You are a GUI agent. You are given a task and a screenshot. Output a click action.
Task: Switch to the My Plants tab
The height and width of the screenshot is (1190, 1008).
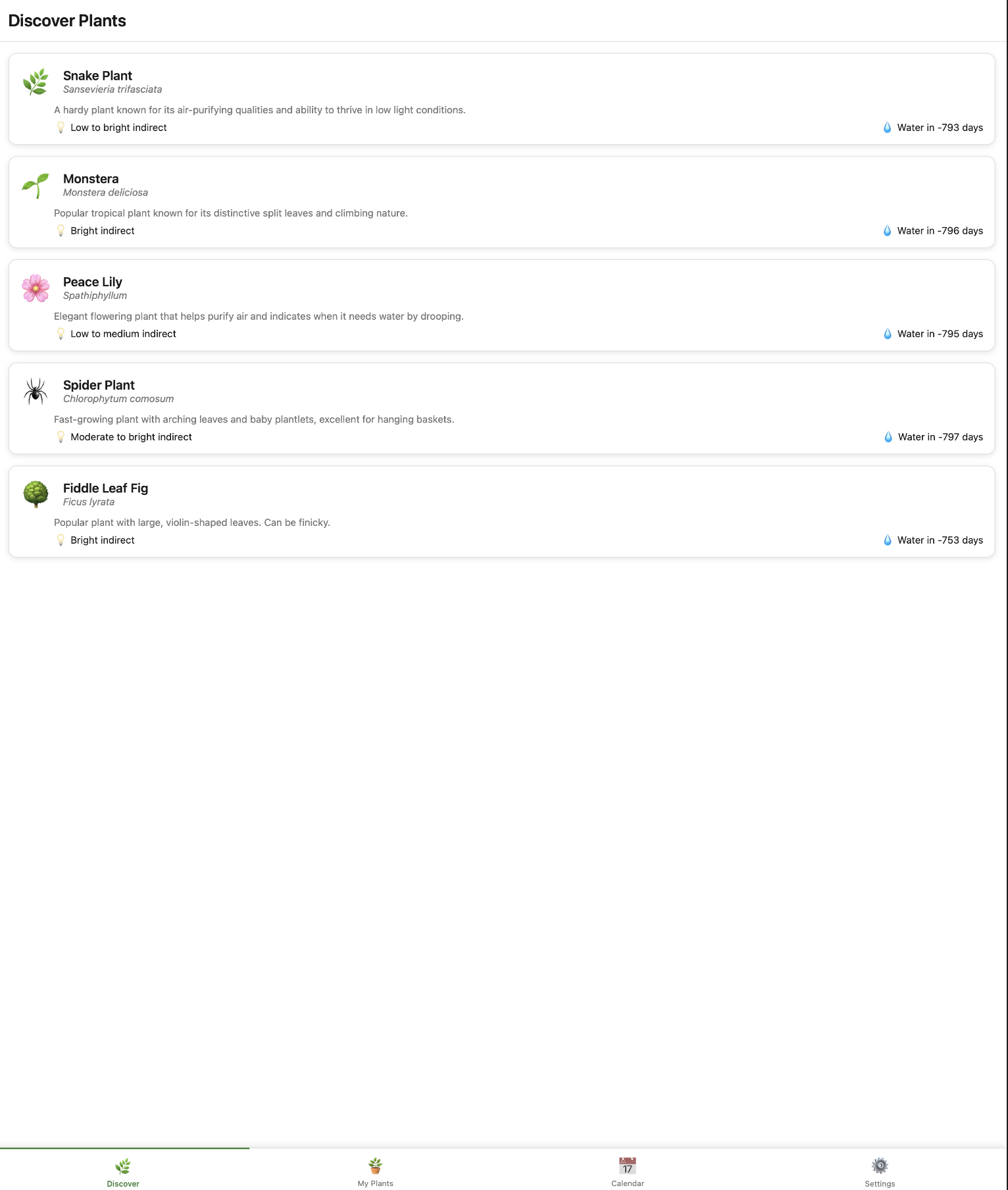(375, 1171)
